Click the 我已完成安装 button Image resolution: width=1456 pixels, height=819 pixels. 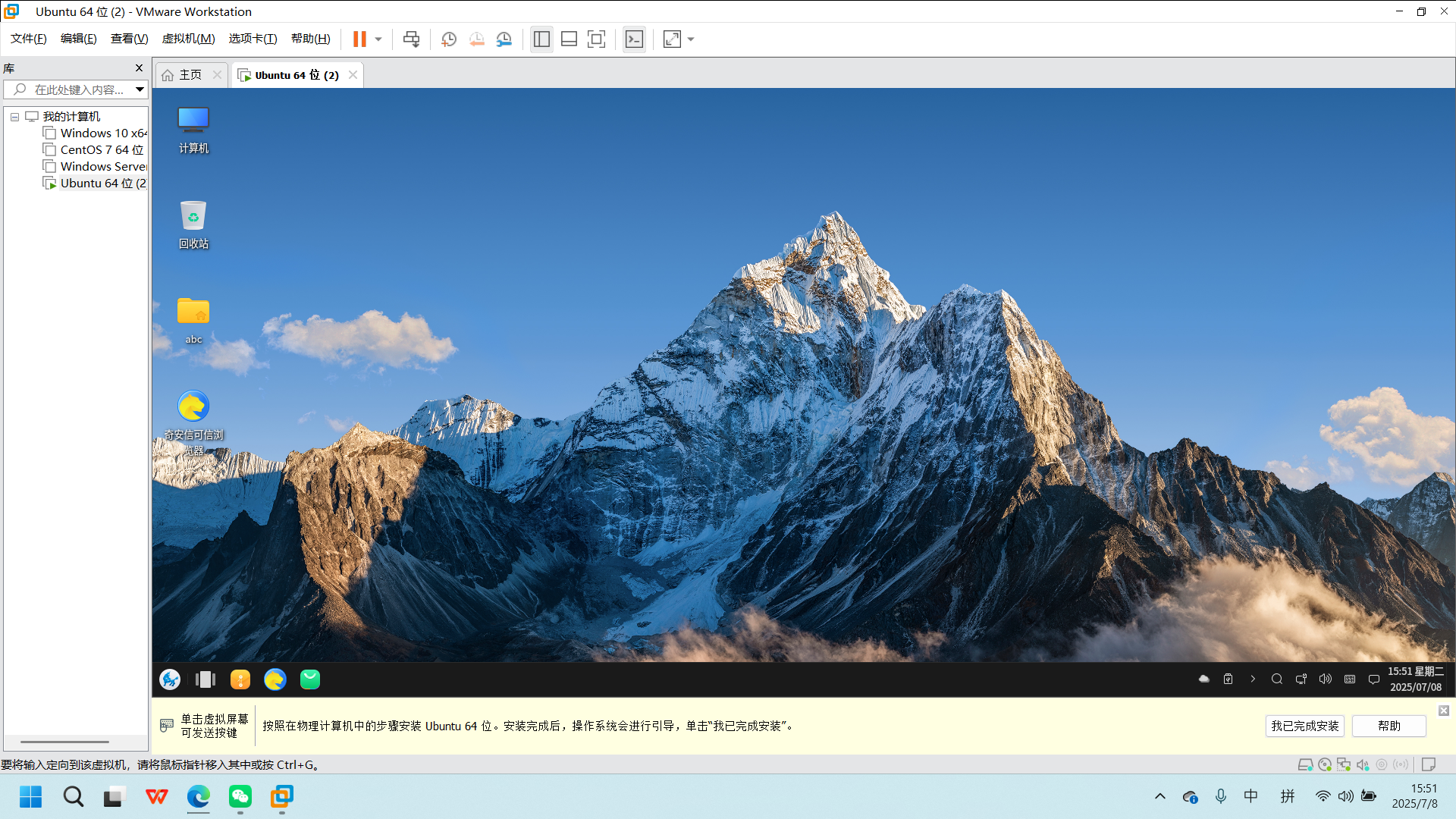1305,726
